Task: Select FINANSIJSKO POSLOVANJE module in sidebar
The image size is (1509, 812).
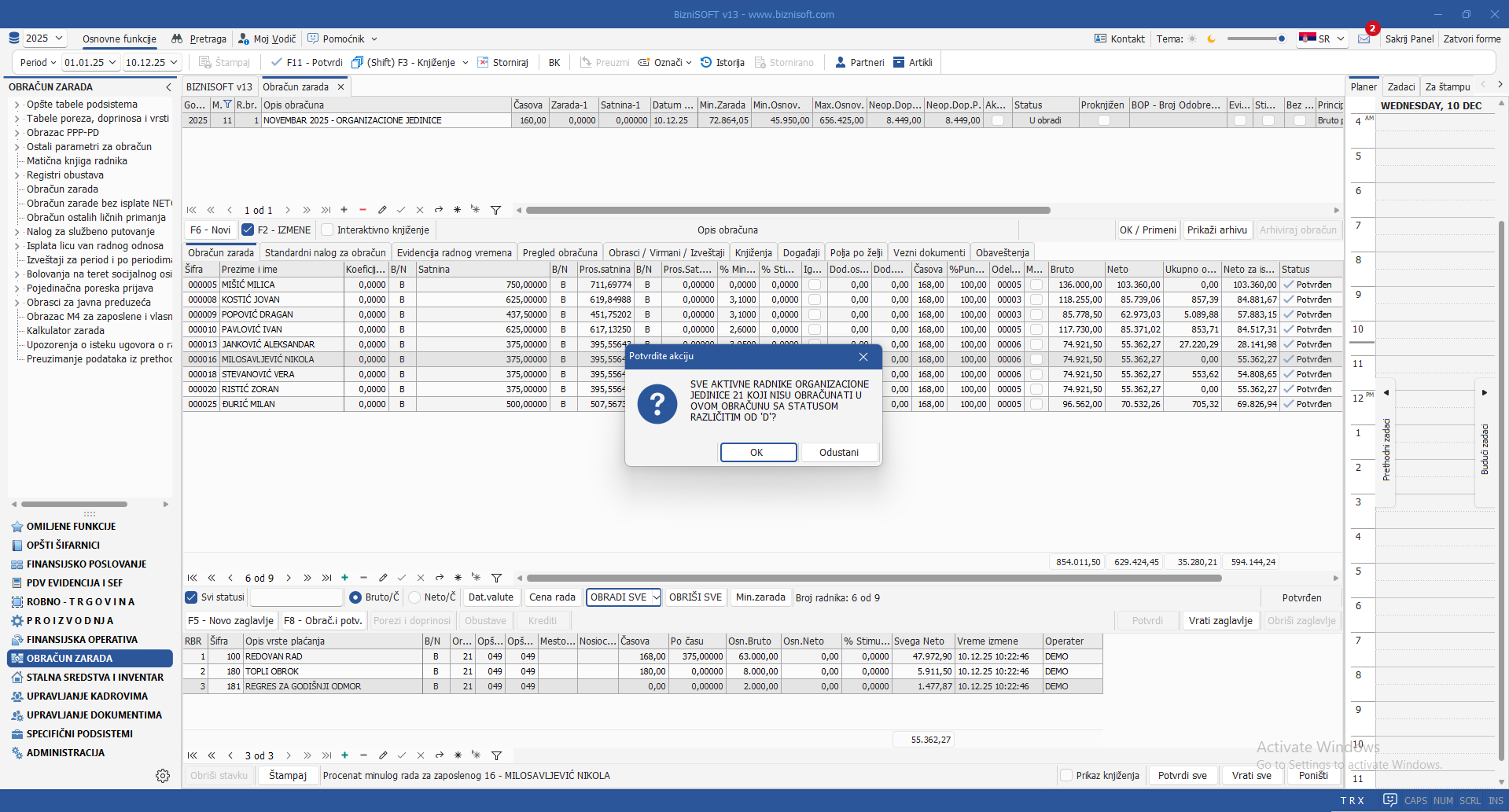Action: pyautogui.click(x=86, y=564)
